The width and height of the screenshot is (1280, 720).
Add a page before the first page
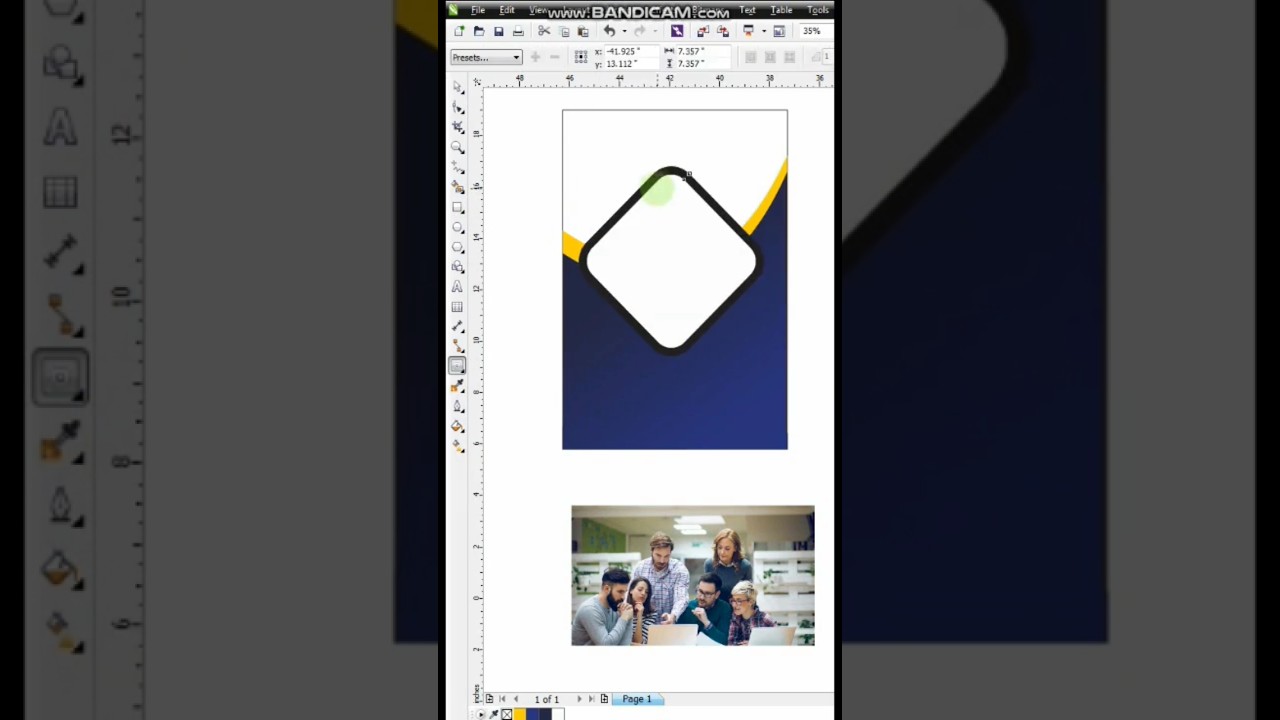click(489, 699)
